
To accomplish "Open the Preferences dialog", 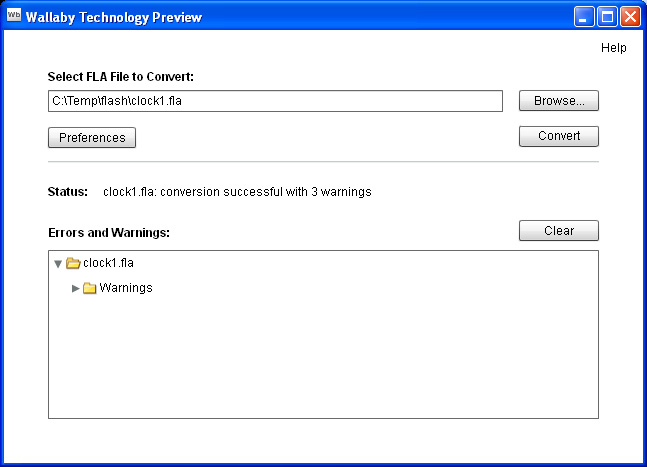I will (x=92, y=137).
